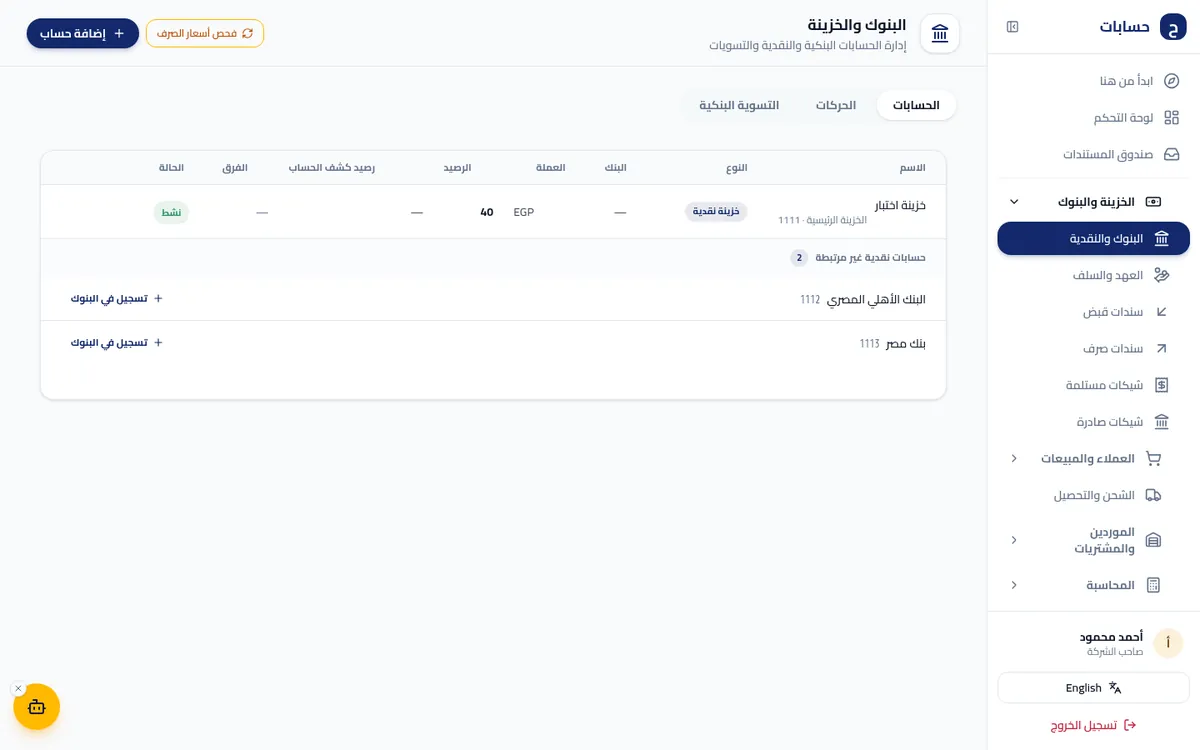Collapse the الخزينة والبنوك section chevron
This screenshot has height=750, width=1200.
(x=1014, y=202)
